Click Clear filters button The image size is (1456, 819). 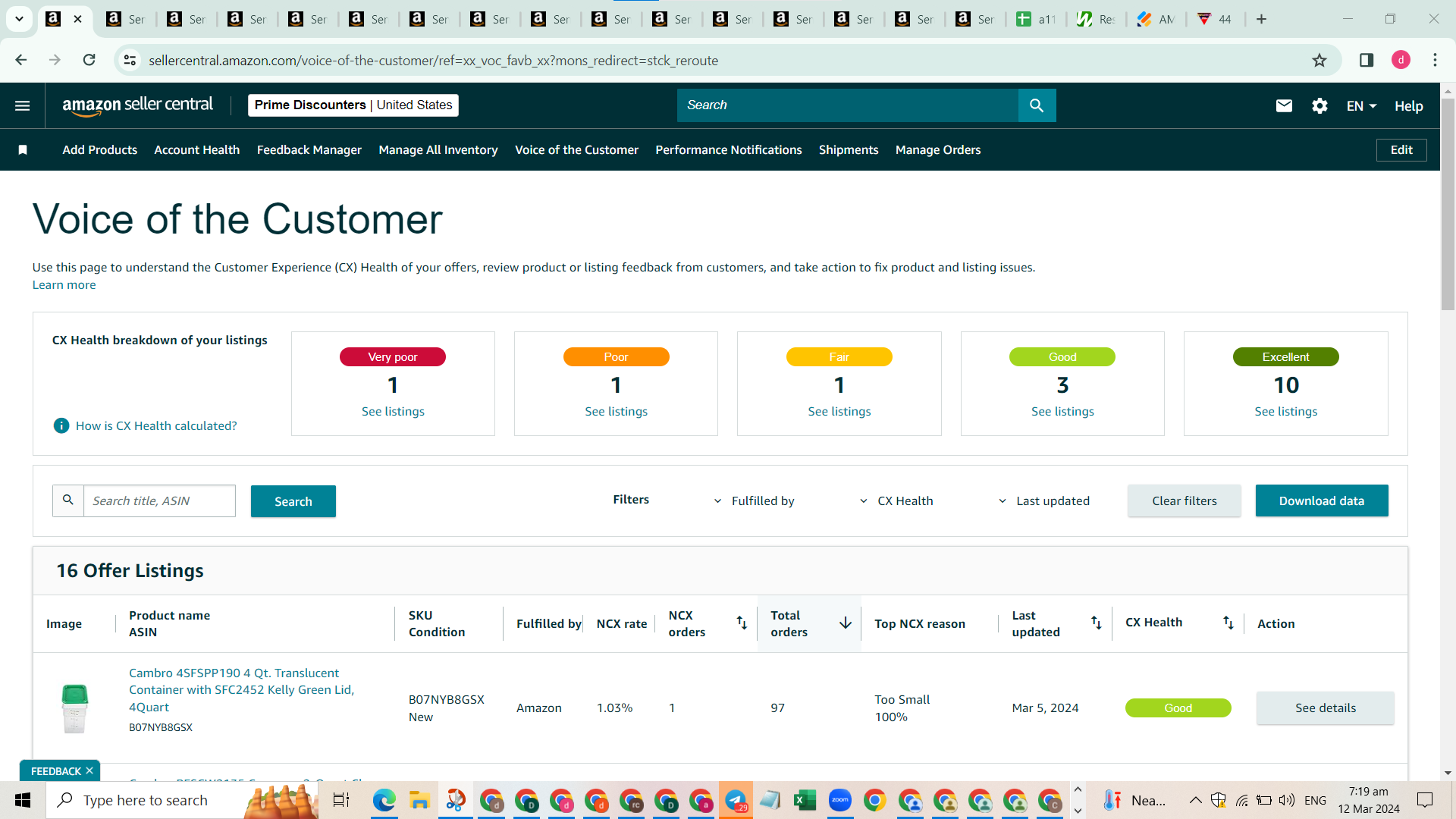(1185, 501)
